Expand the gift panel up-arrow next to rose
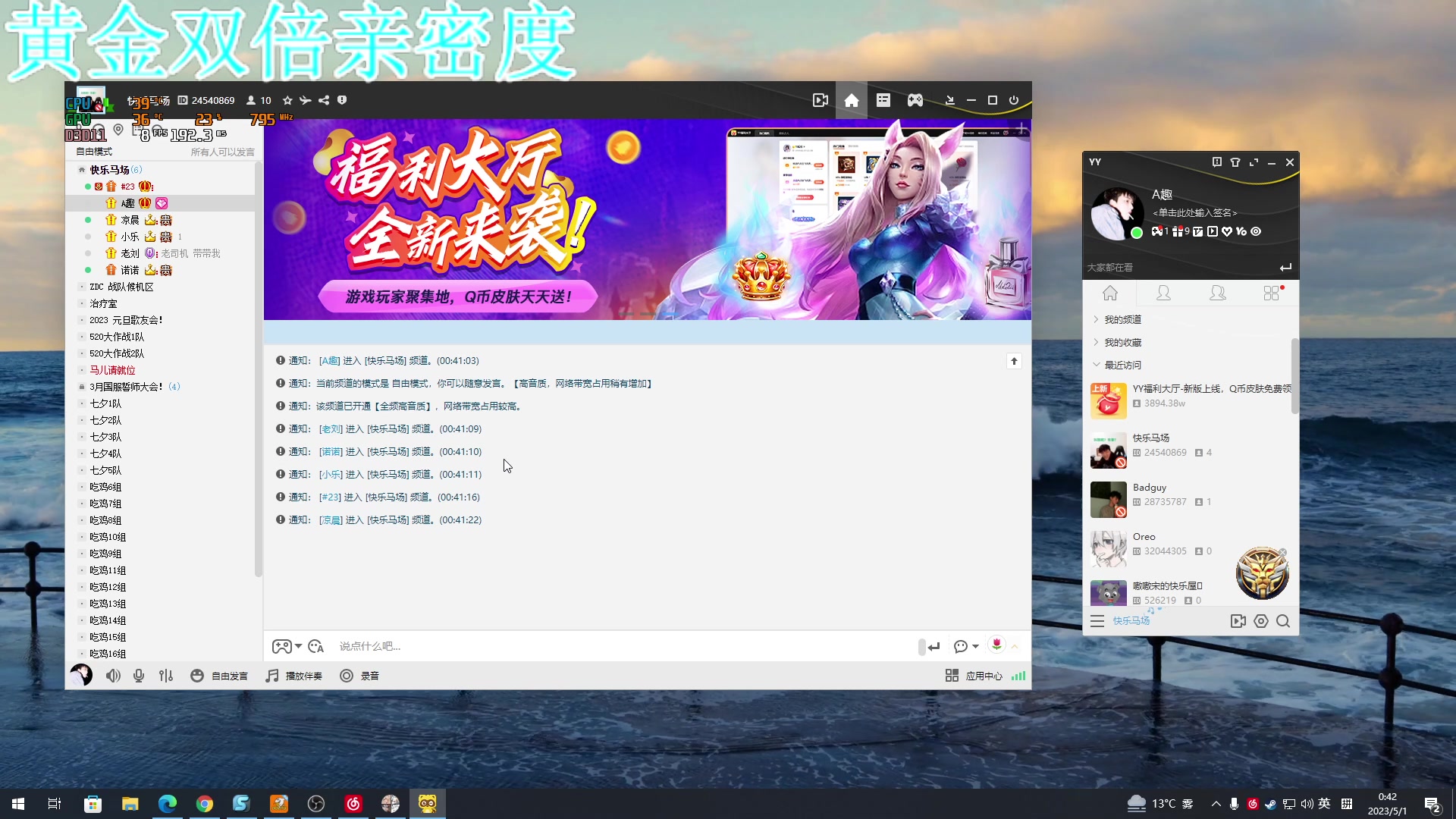Viewport: 1456px width, 819px height. pyautogui.click(x=1015, y=646)
